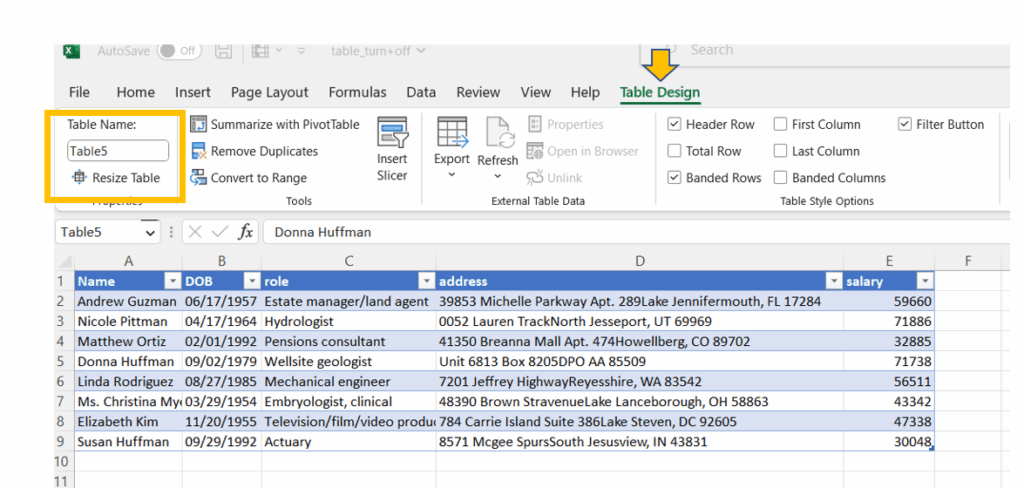Switch to the View tab
Viewport: 1024px width, 488px height.
point(536,93)
